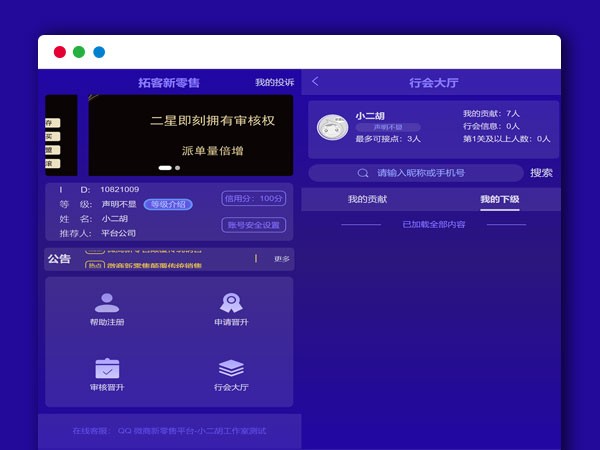600x450 pixels.
Task: Click the green window control dot
Action: point(79,52)
